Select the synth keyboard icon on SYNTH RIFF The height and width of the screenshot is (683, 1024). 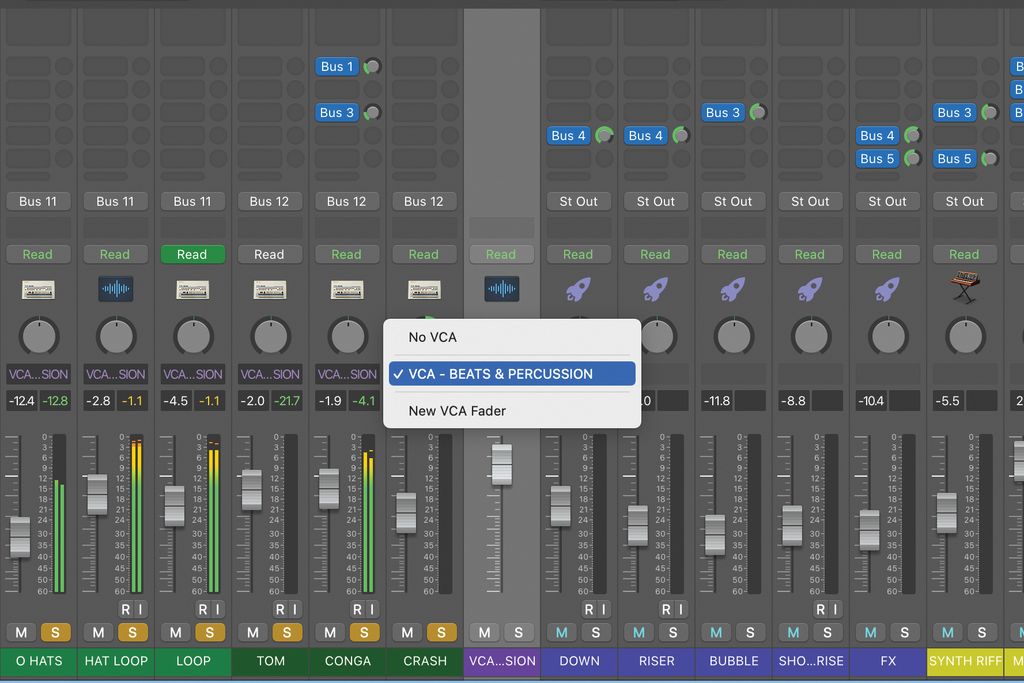pos(964,289)
